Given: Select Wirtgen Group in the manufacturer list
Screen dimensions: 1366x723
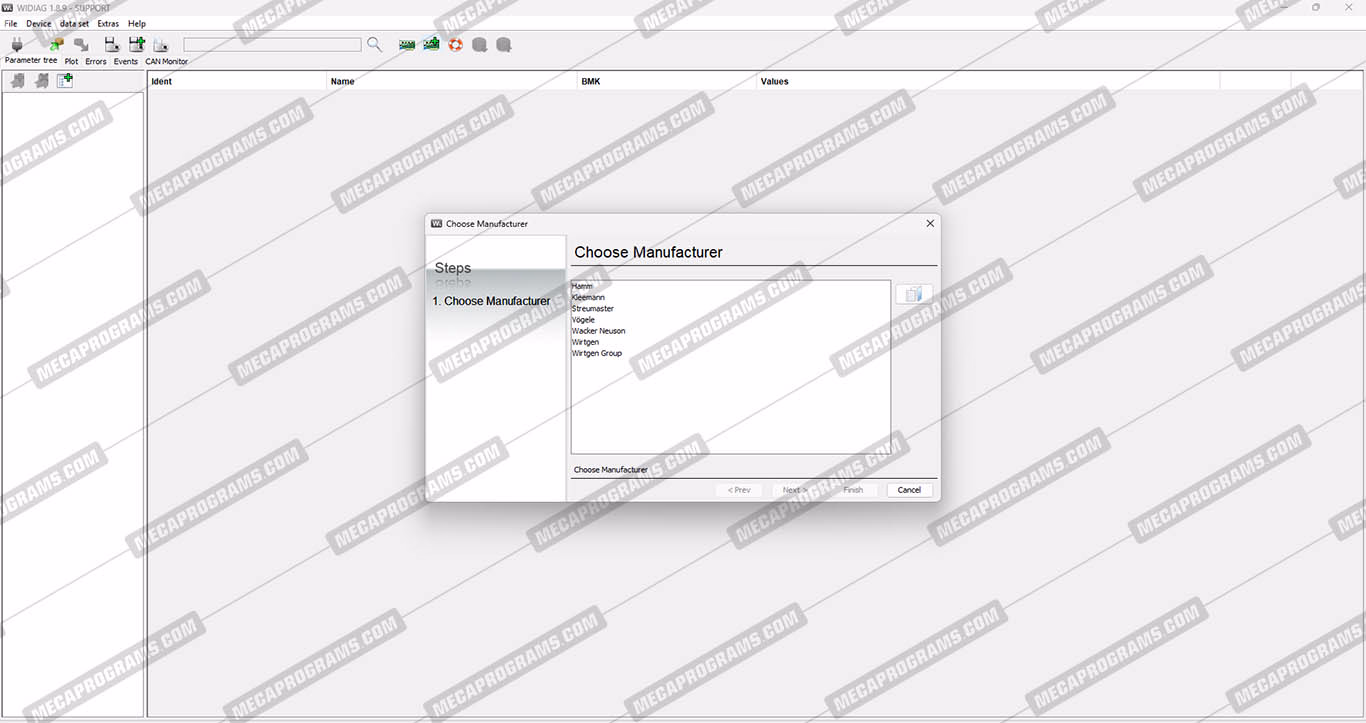Looking at the screenshot, I should (597, 353).
